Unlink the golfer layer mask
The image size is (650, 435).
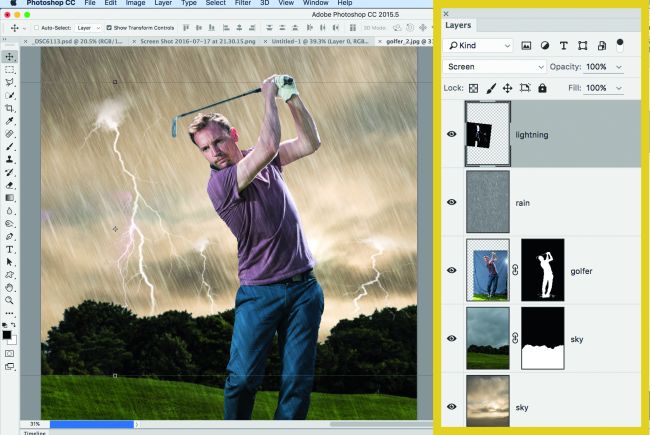point(515,270)
